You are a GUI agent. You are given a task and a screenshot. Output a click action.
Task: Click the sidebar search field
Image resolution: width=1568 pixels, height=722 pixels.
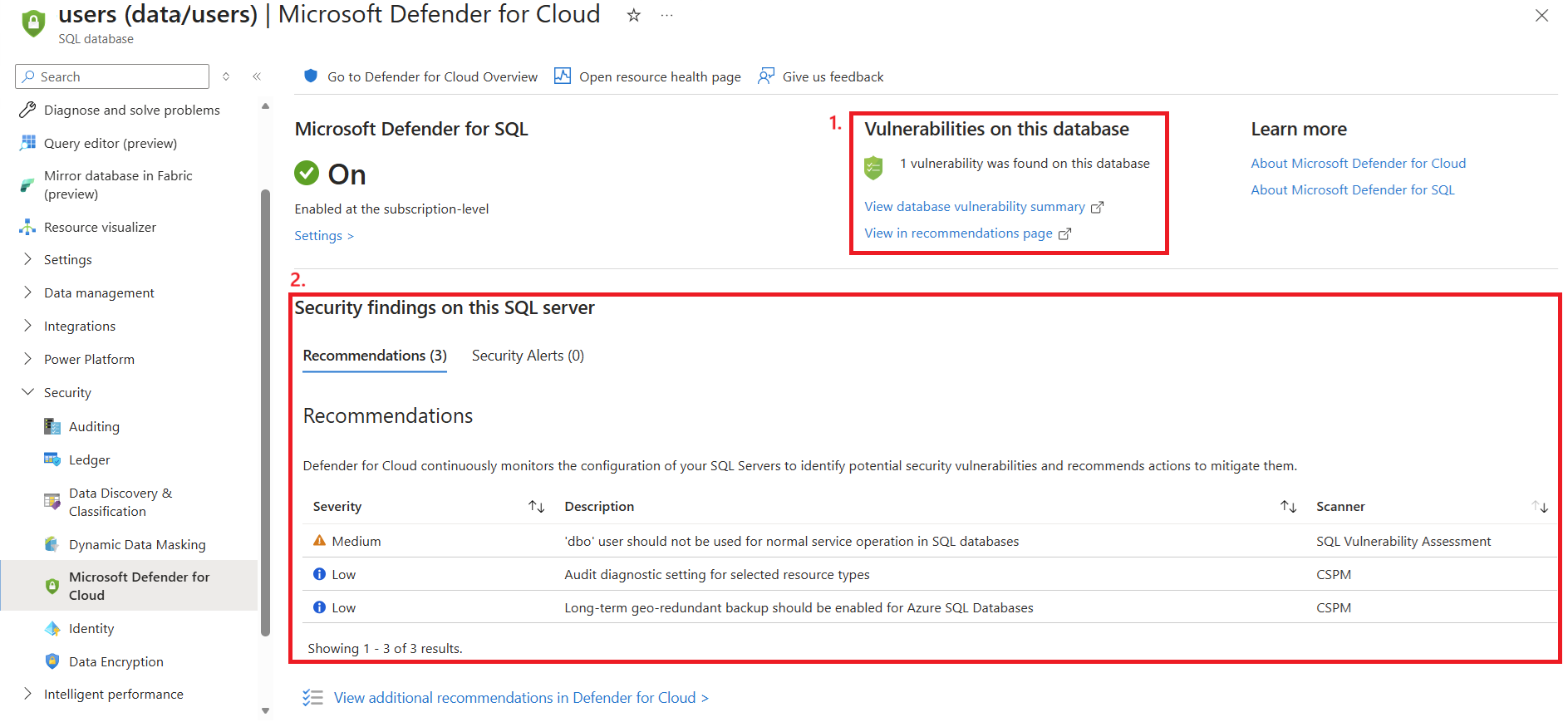112,76
